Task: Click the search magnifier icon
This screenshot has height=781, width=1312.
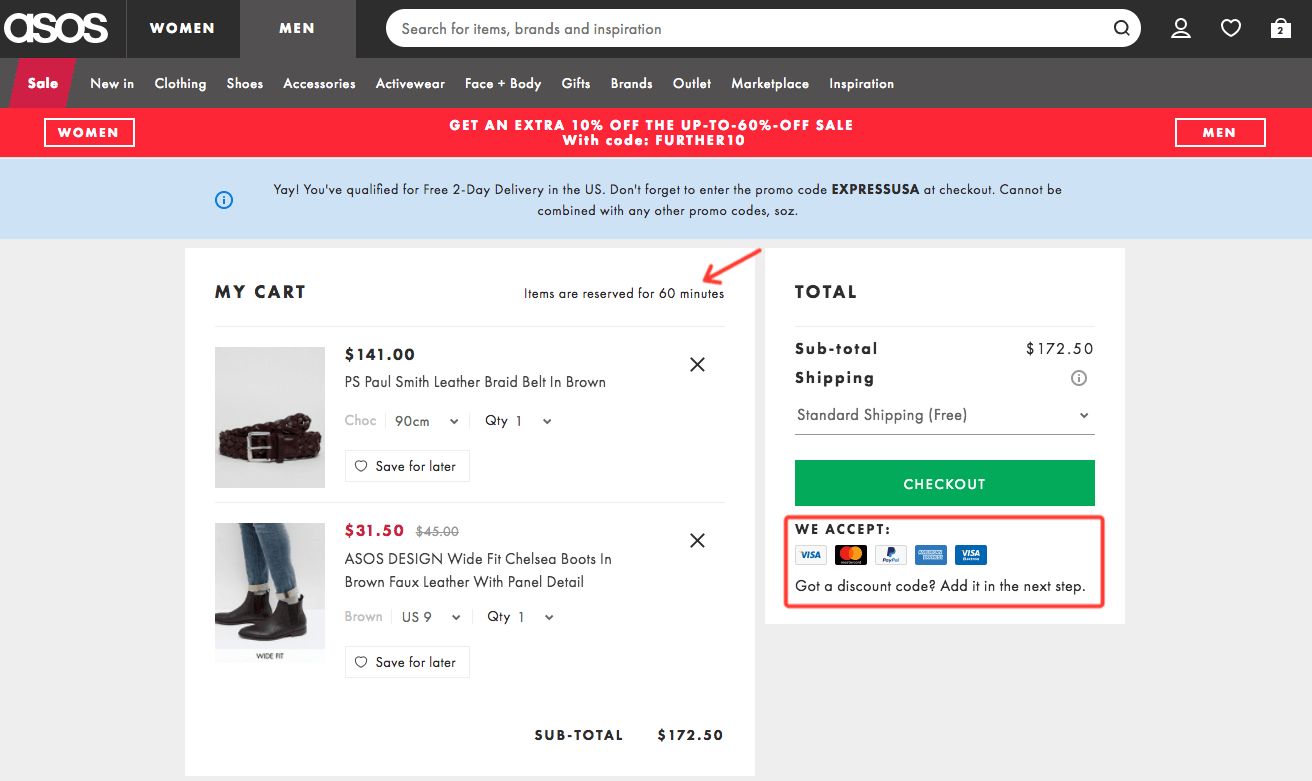Action: coord(1122,28)
